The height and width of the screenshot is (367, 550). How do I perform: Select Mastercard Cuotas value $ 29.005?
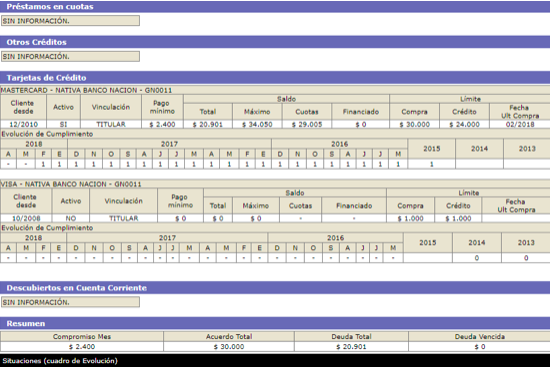pos(307,124)
